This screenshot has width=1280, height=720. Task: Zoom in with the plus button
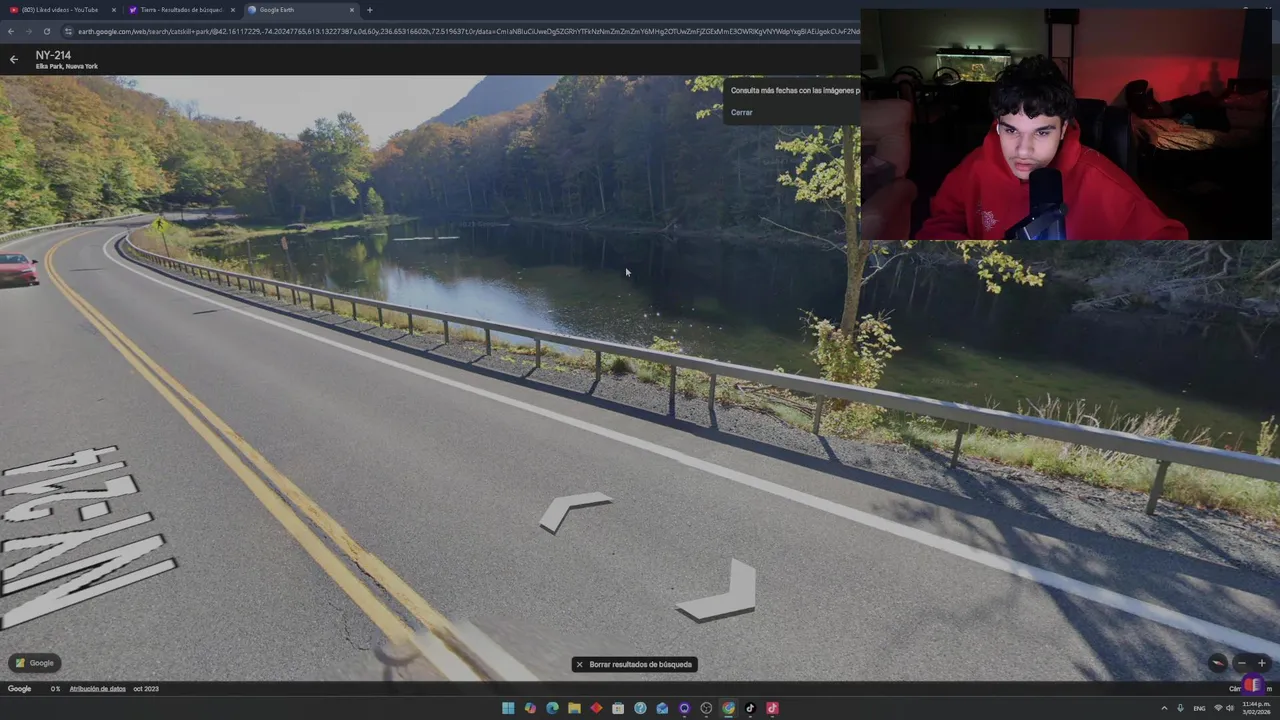click(1262, 663)
